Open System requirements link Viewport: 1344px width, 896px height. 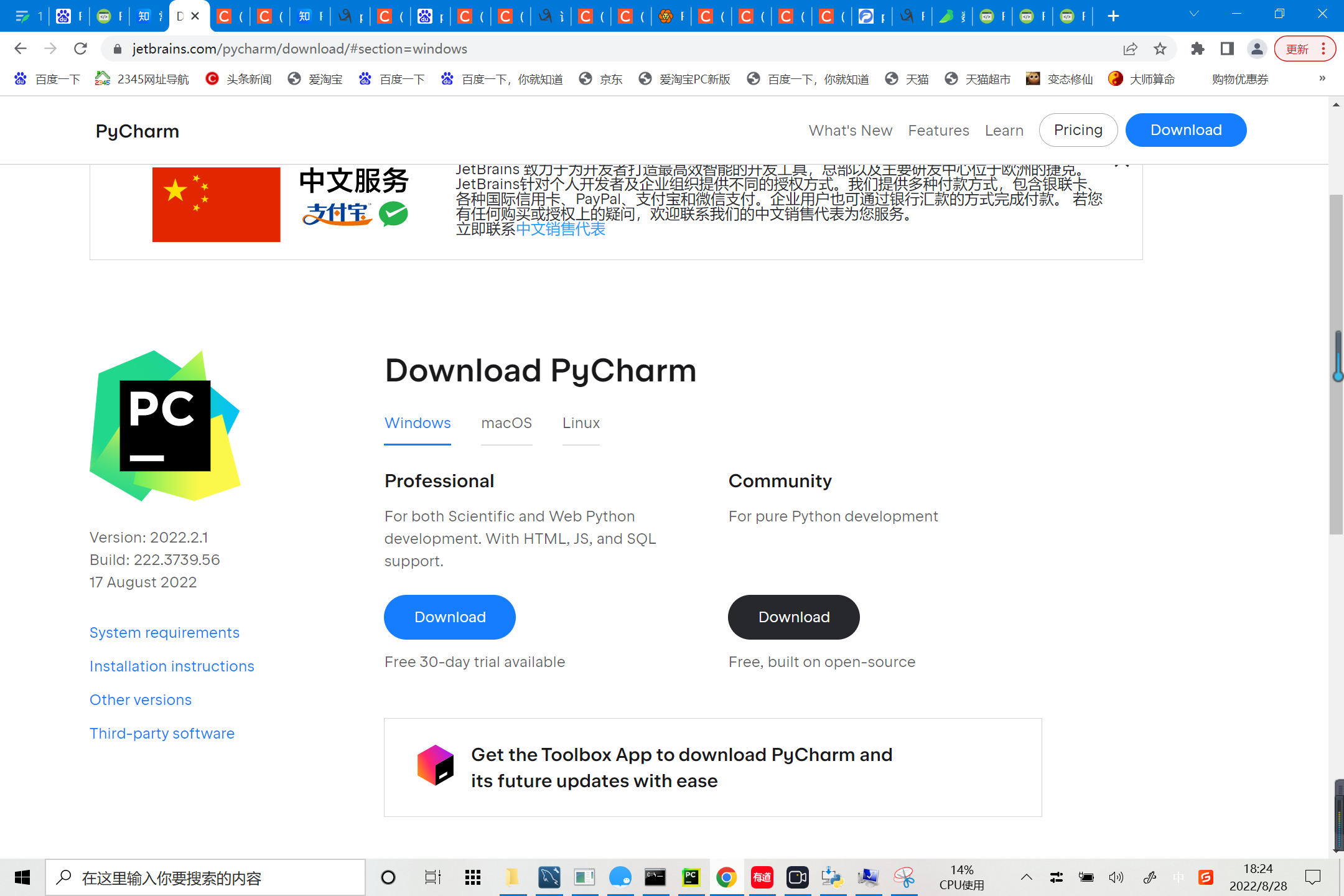[164, 633]
